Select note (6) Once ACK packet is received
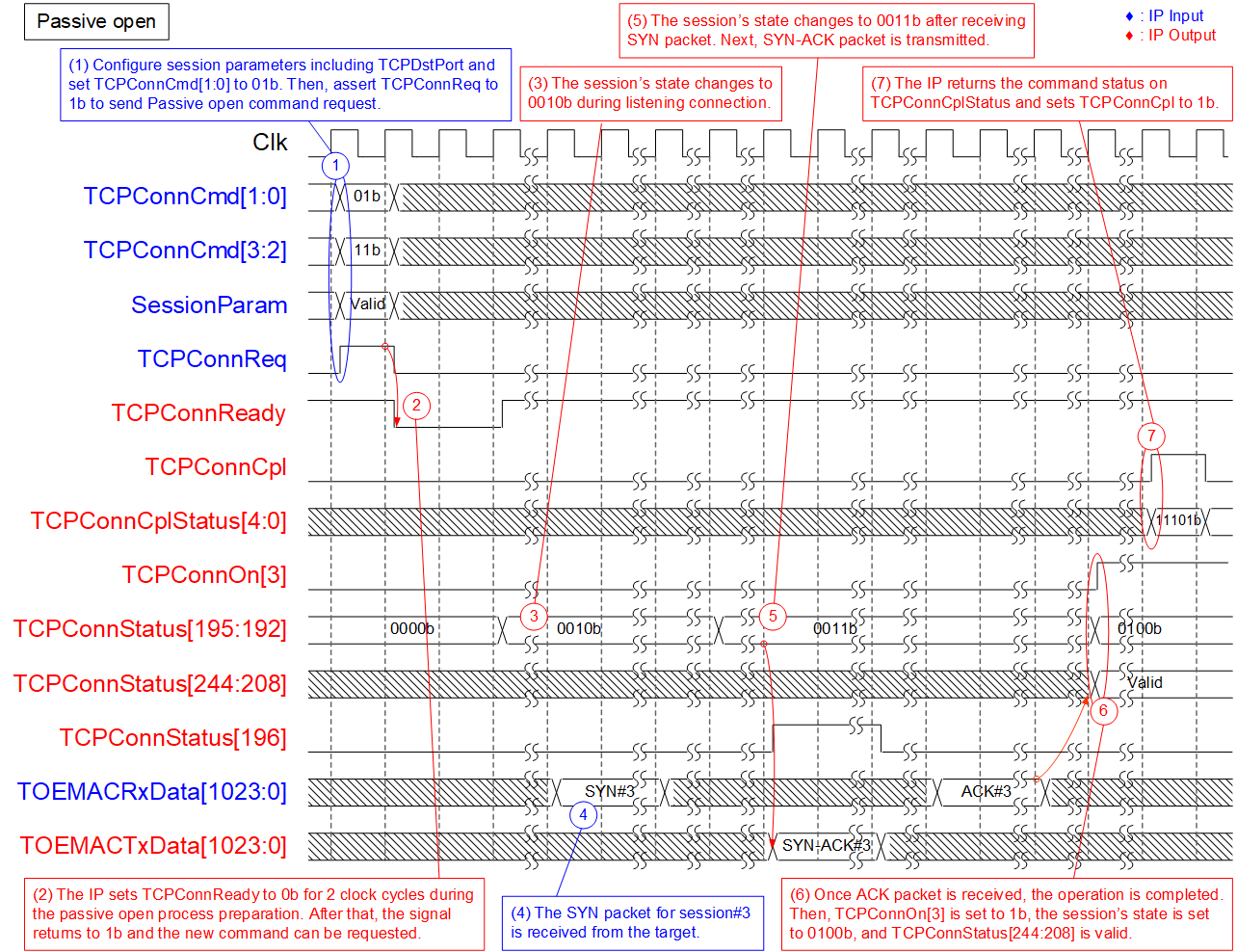This screenshot has height=952, width=1237. [1007, 913]
